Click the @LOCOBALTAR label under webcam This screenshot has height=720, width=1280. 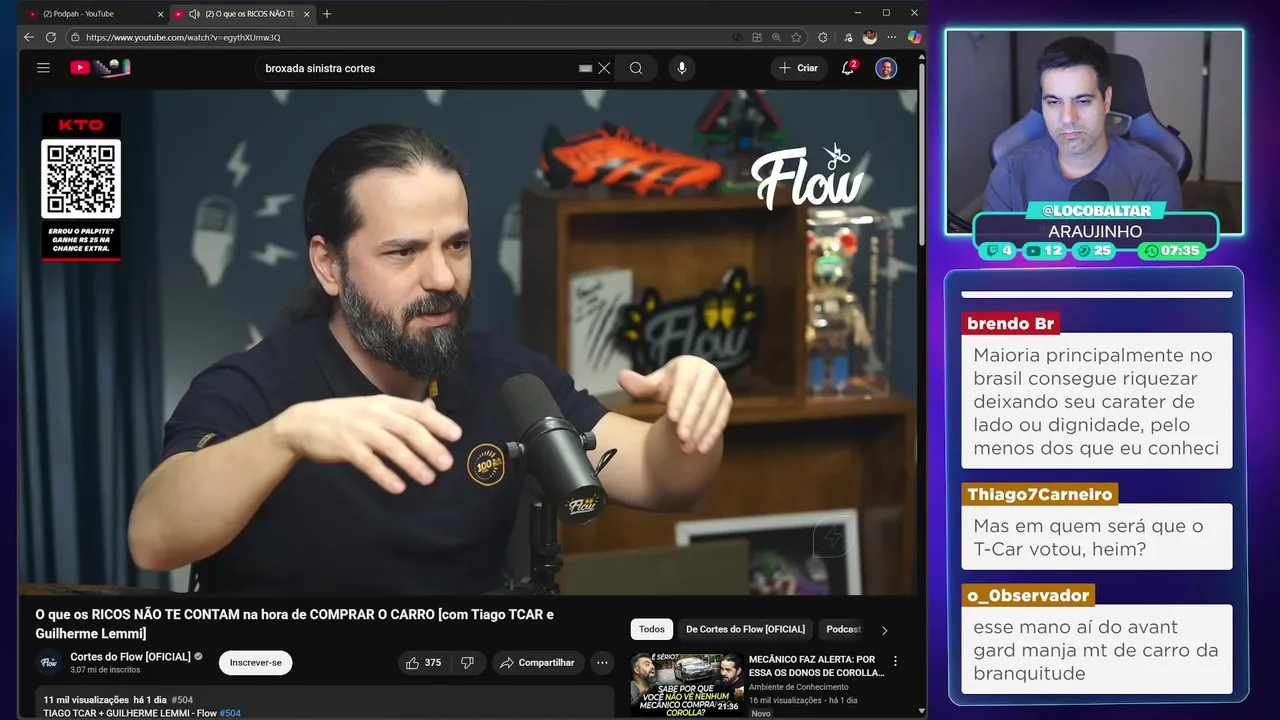click(1095, 211)
